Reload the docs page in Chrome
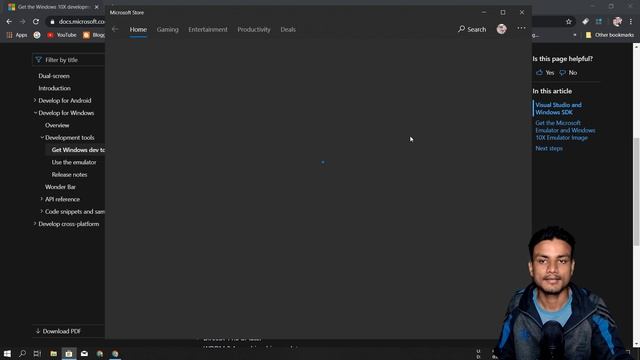This screenshot has width=640, height=360. pos(36,22)
